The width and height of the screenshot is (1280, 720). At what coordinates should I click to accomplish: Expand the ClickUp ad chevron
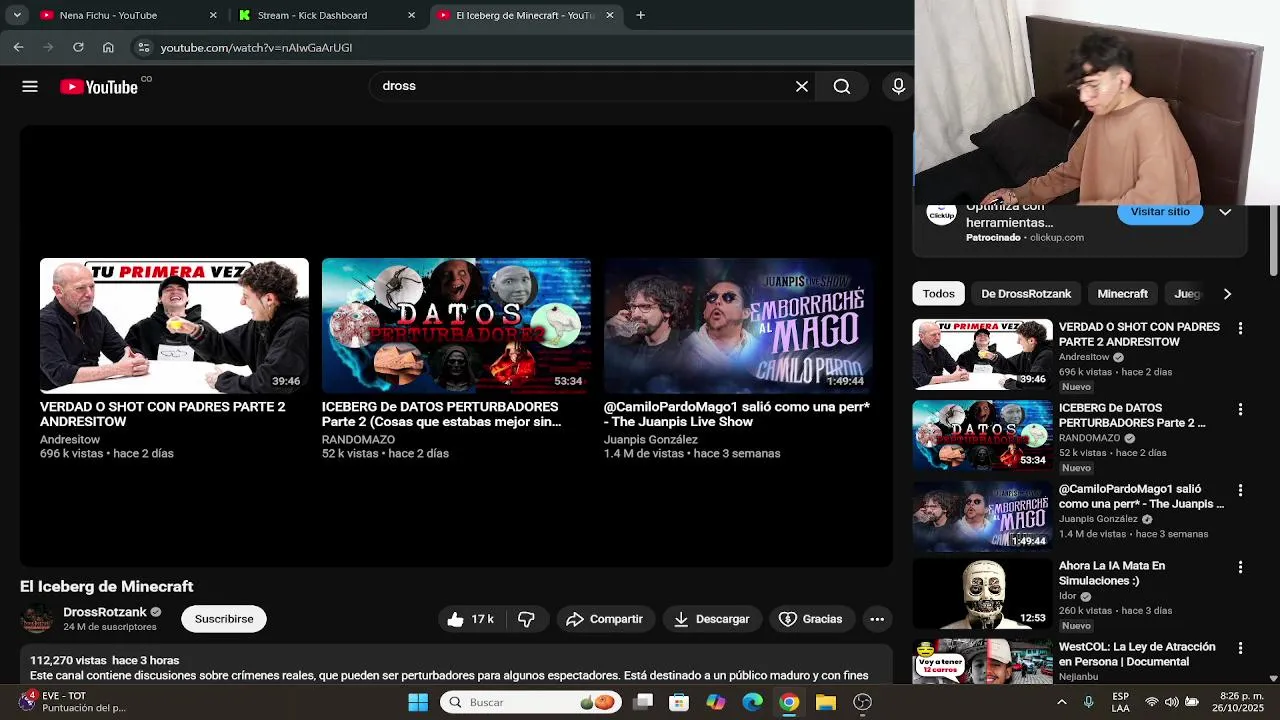1225,212
